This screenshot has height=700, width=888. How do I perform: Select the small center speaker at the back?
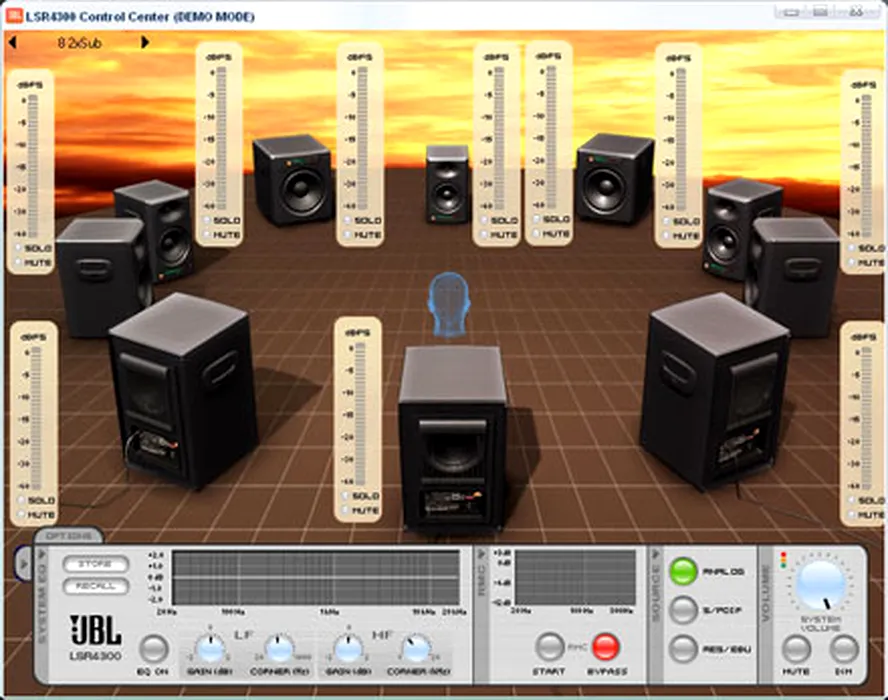(447, 183)
